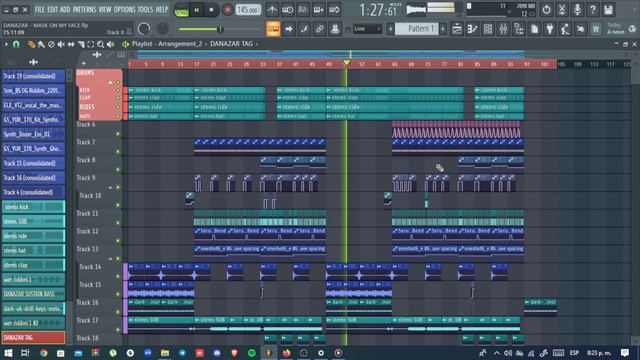Viewport: 640px width, 360px height.
Task: Click the green song position slider handle
Action: coord(220,29)
